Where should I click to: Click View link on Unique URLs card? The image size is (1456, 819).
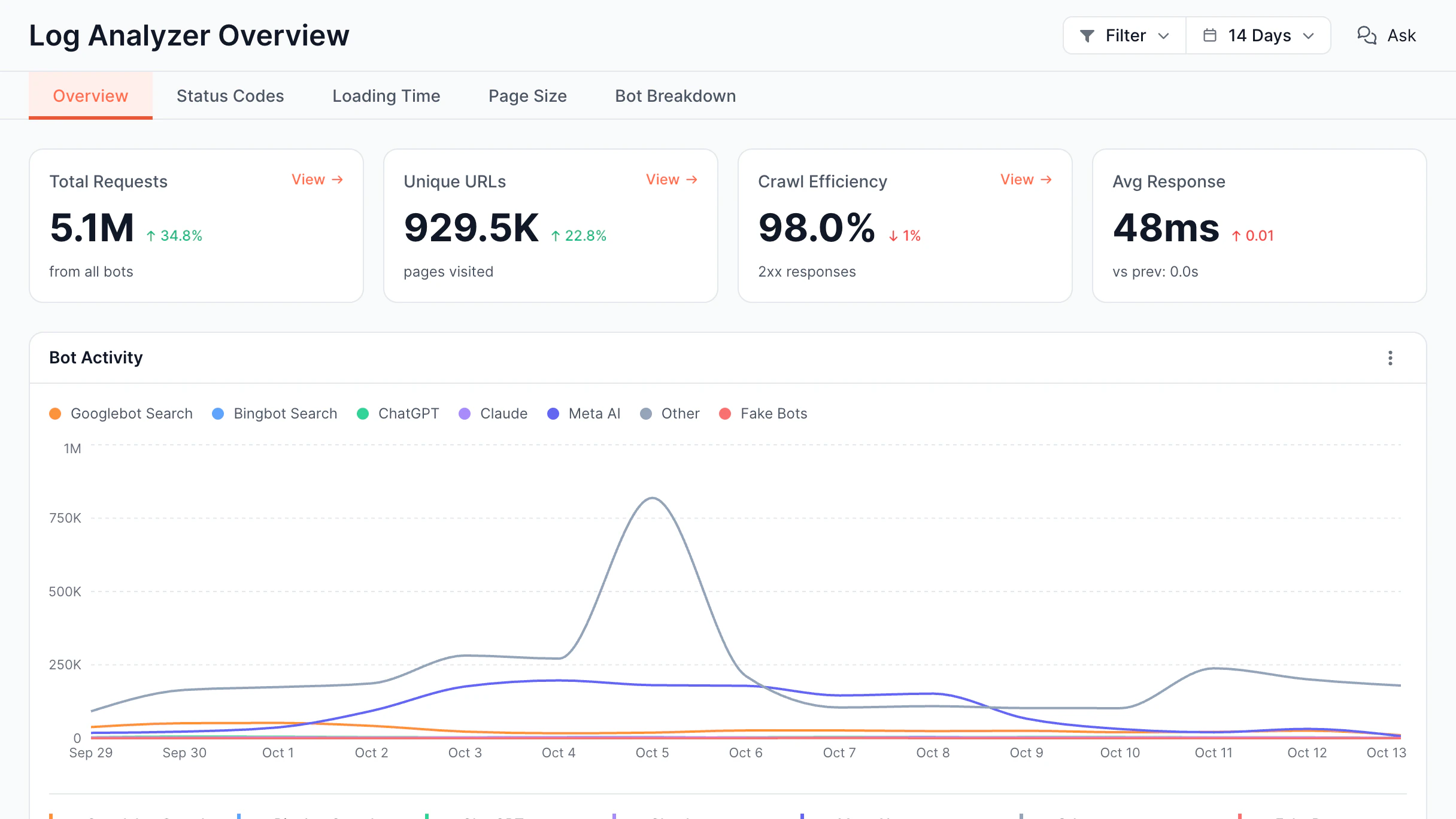click(672, 180)
